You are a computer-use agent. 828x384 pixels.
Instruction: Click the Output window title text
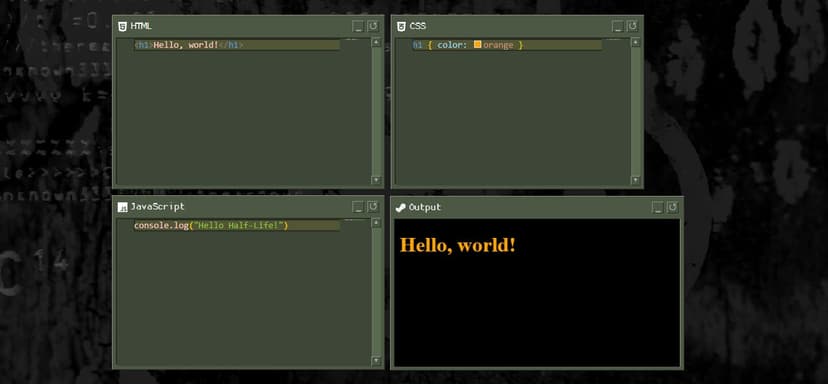click(x=425, y=208)
